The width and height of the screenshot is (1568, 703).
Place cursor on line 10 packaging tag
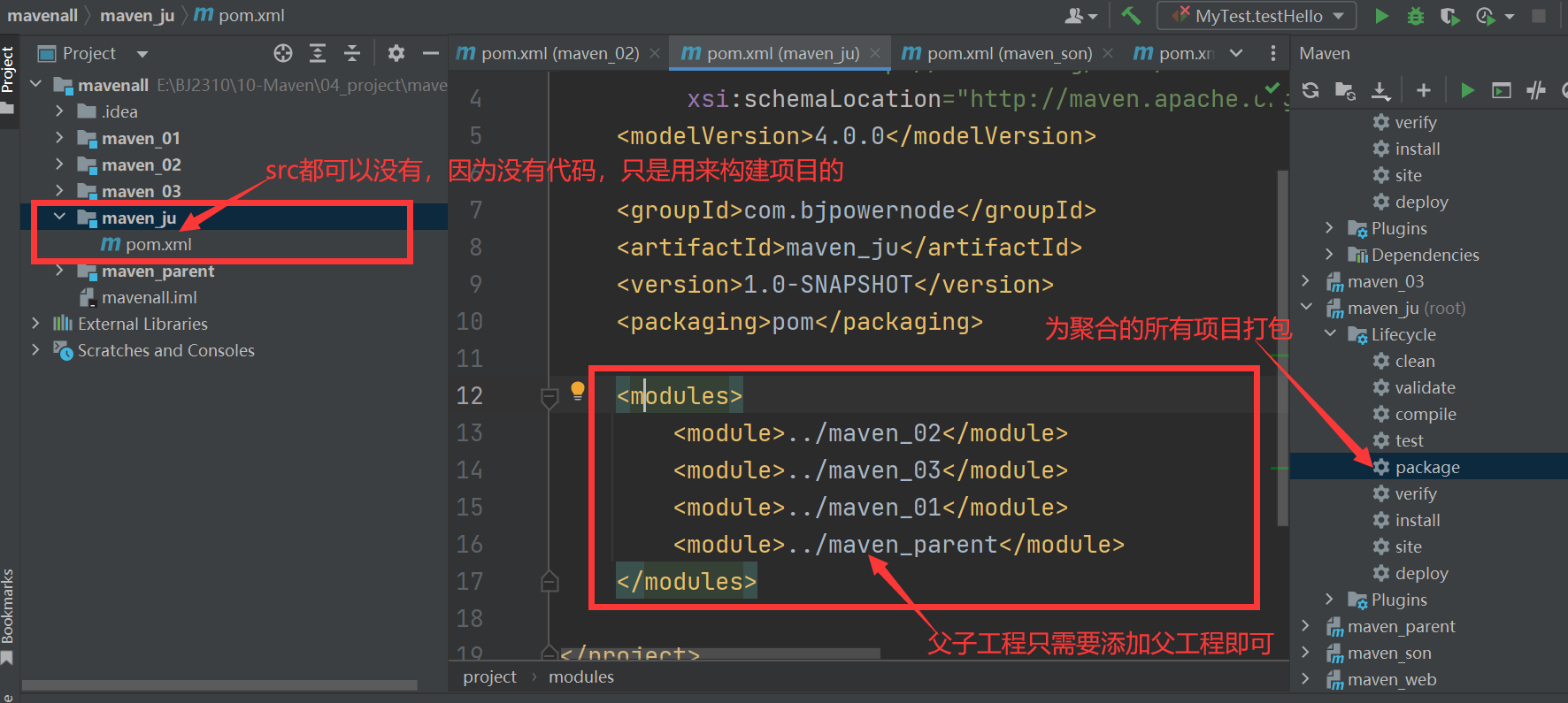tap(799, 321)
